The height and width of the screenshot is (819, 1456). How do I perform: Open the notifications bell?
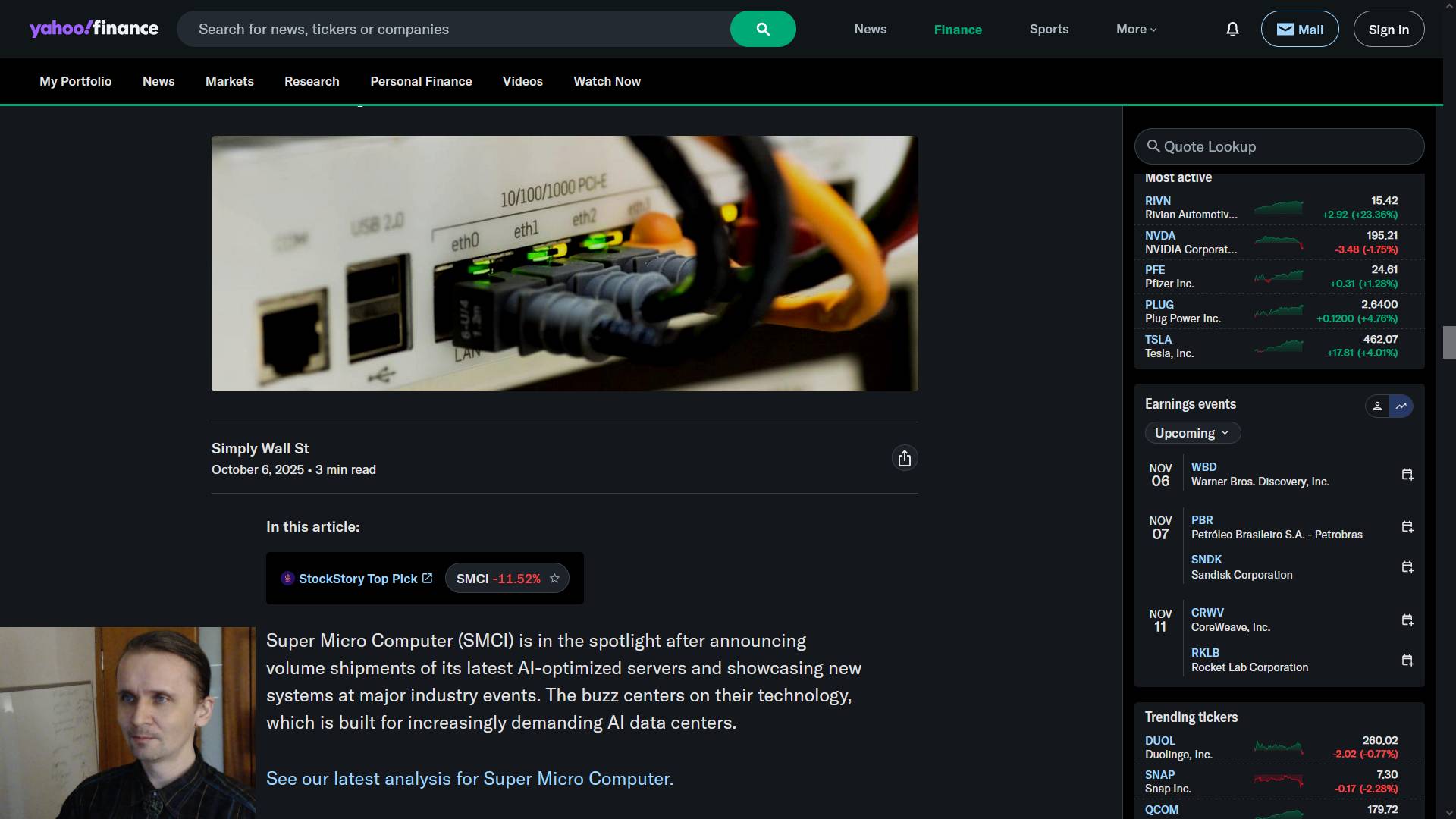coord(1232,29)
